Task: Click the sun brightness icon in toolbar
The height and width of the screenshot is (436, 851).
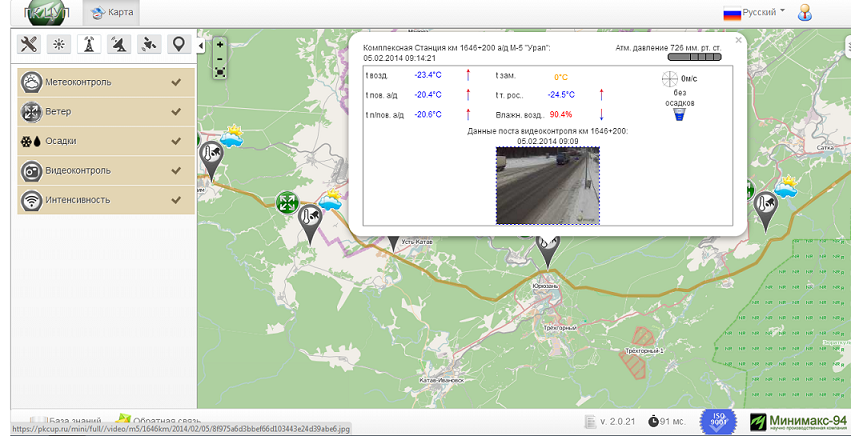Action: click(x=58, y=44)
